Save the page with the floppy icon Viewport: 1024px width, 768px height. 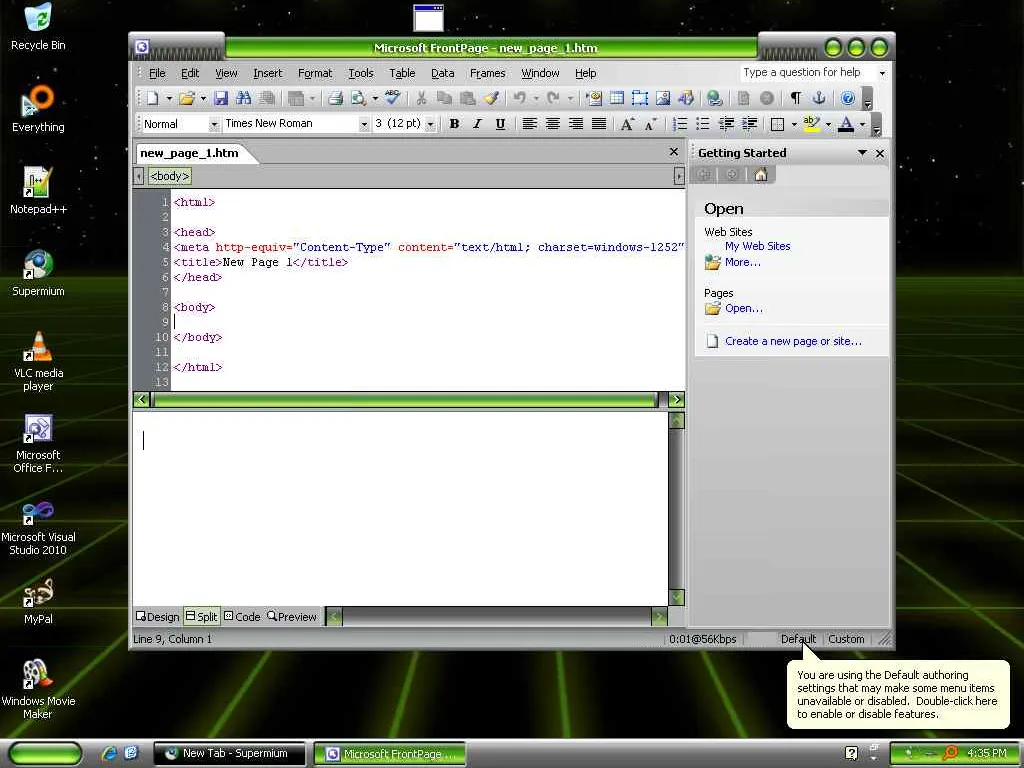[221, 99]
